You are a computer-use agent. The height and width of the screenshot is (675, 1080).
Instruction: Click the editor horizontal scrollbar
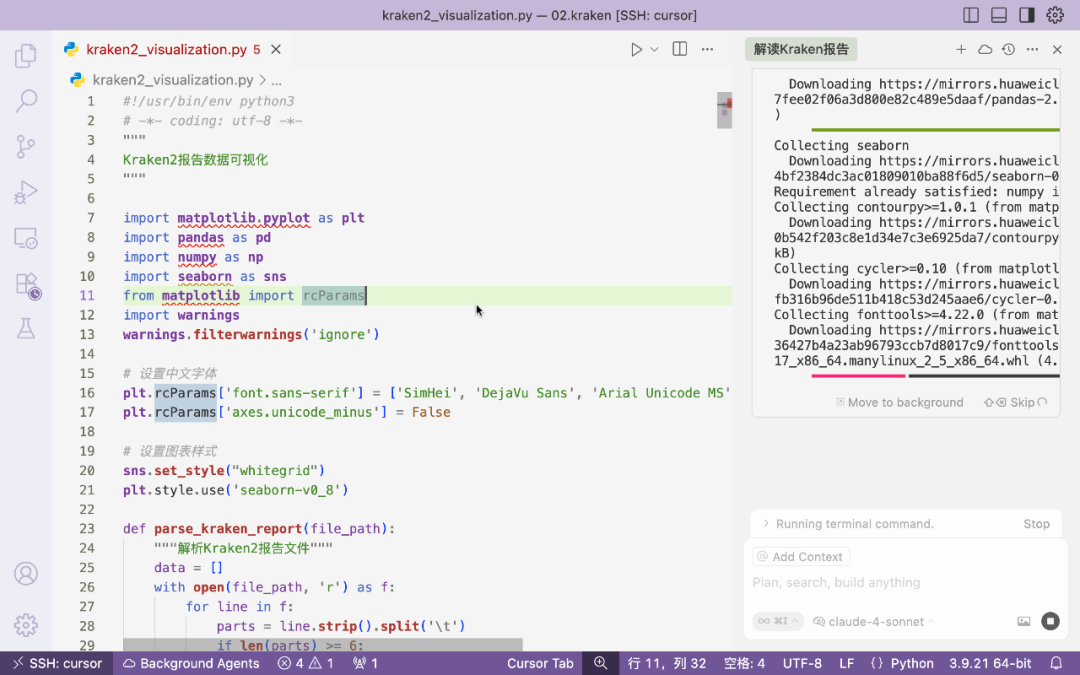tap(322, 645)
